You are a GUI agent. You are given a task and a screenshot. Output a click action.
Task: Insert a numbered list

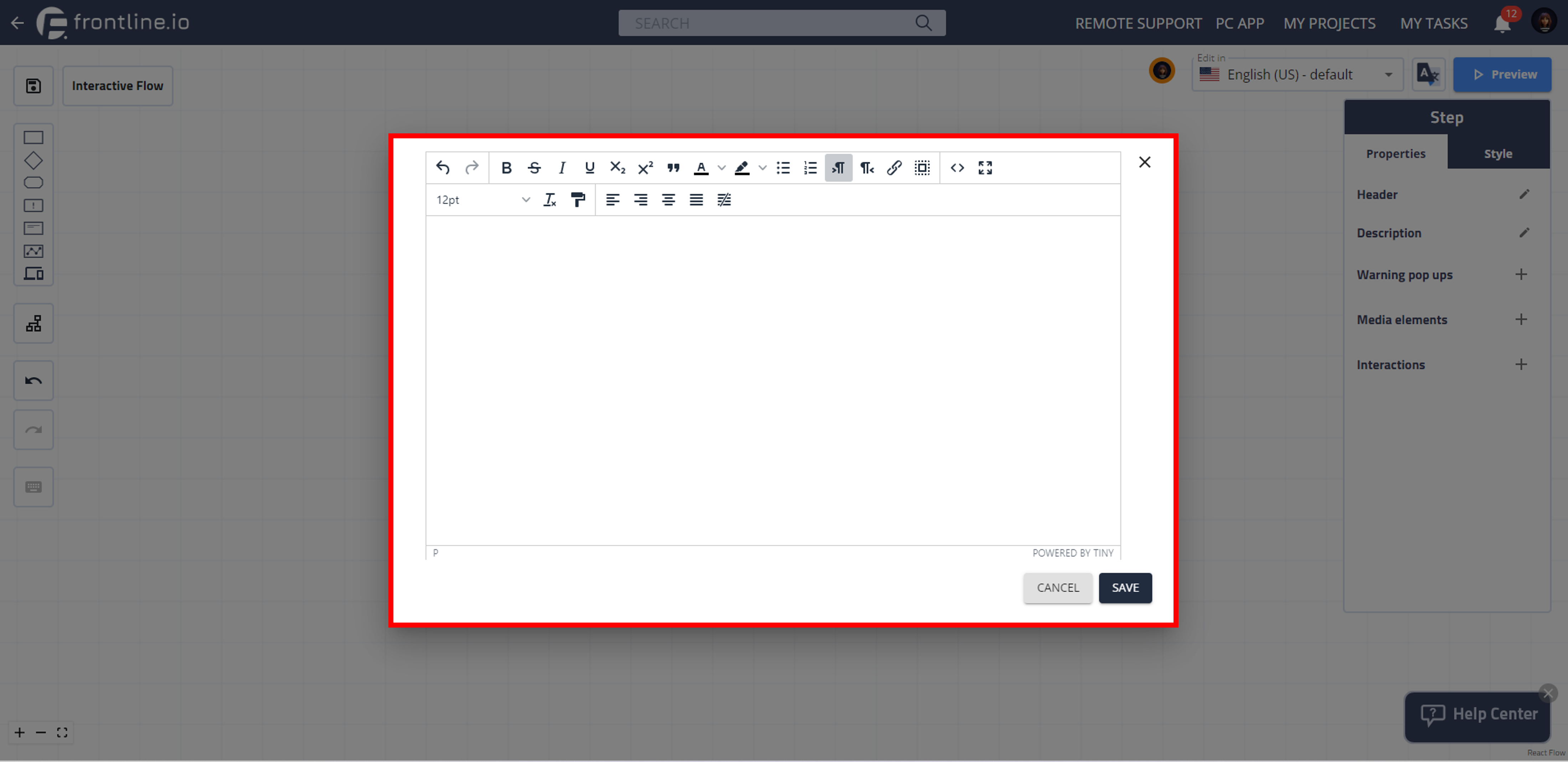pyautogui.click(x=810, y=168)
